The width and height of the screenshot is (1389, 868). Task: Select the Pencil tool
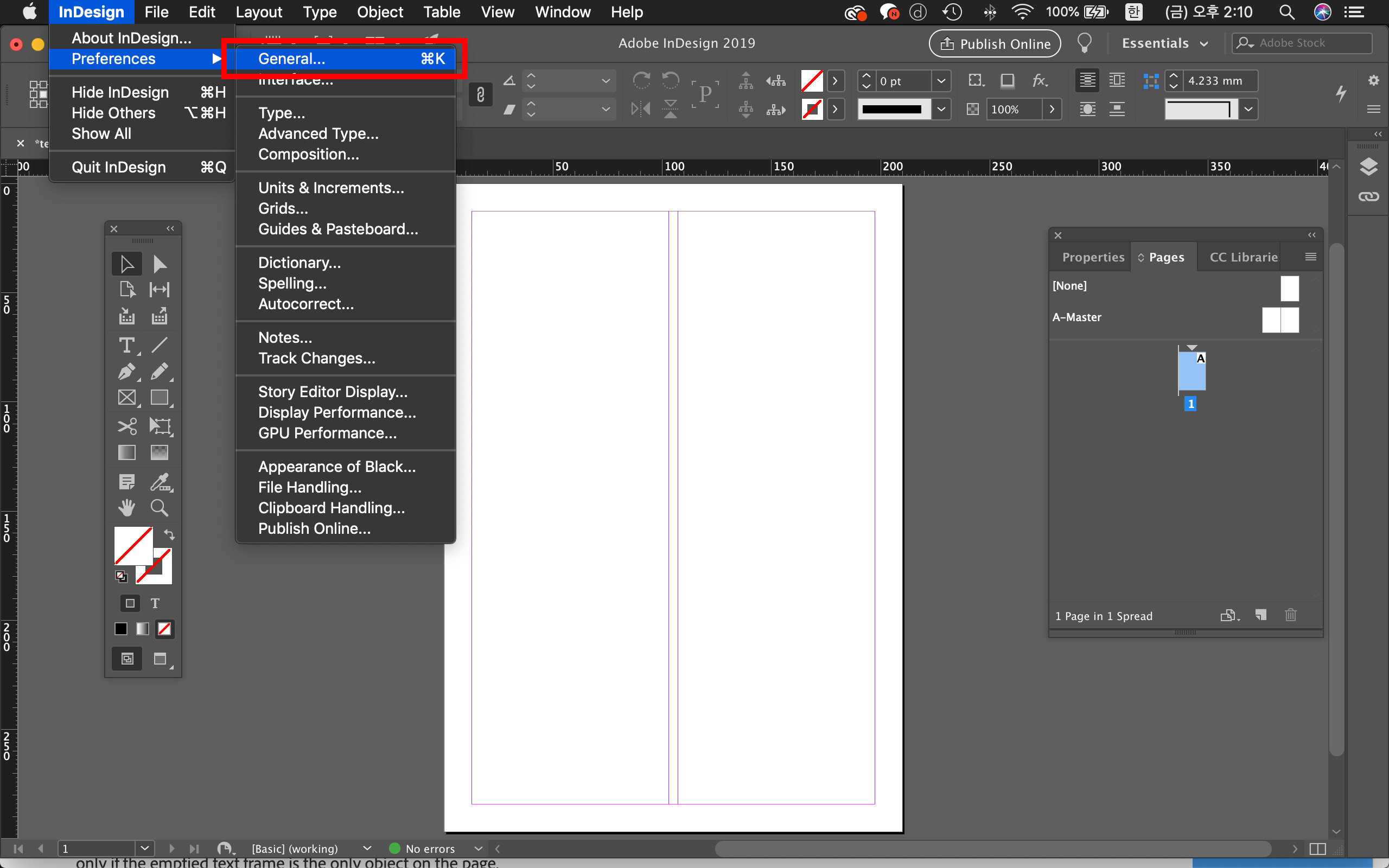pos(160,372)
